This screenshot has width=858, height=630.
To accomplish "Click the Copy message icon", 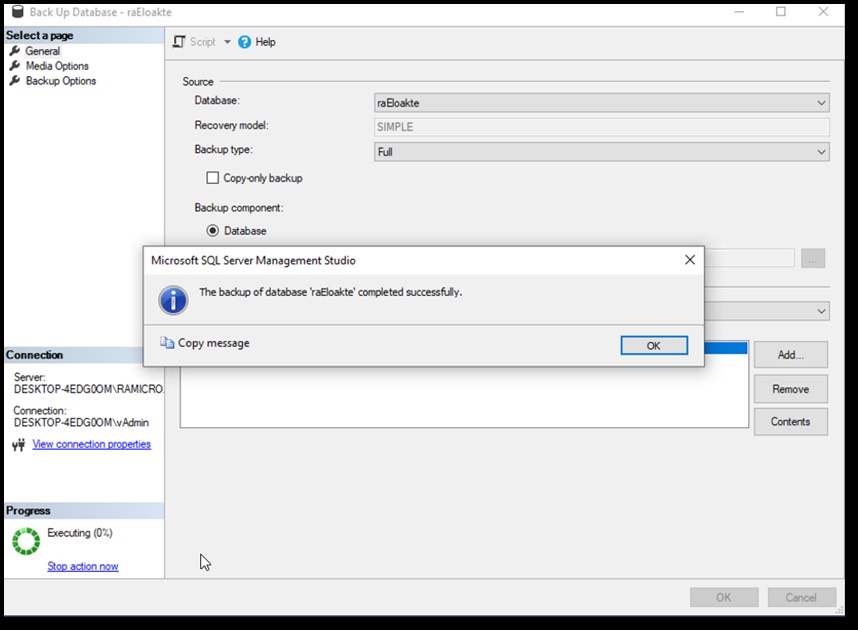I will tap(167, 343).
